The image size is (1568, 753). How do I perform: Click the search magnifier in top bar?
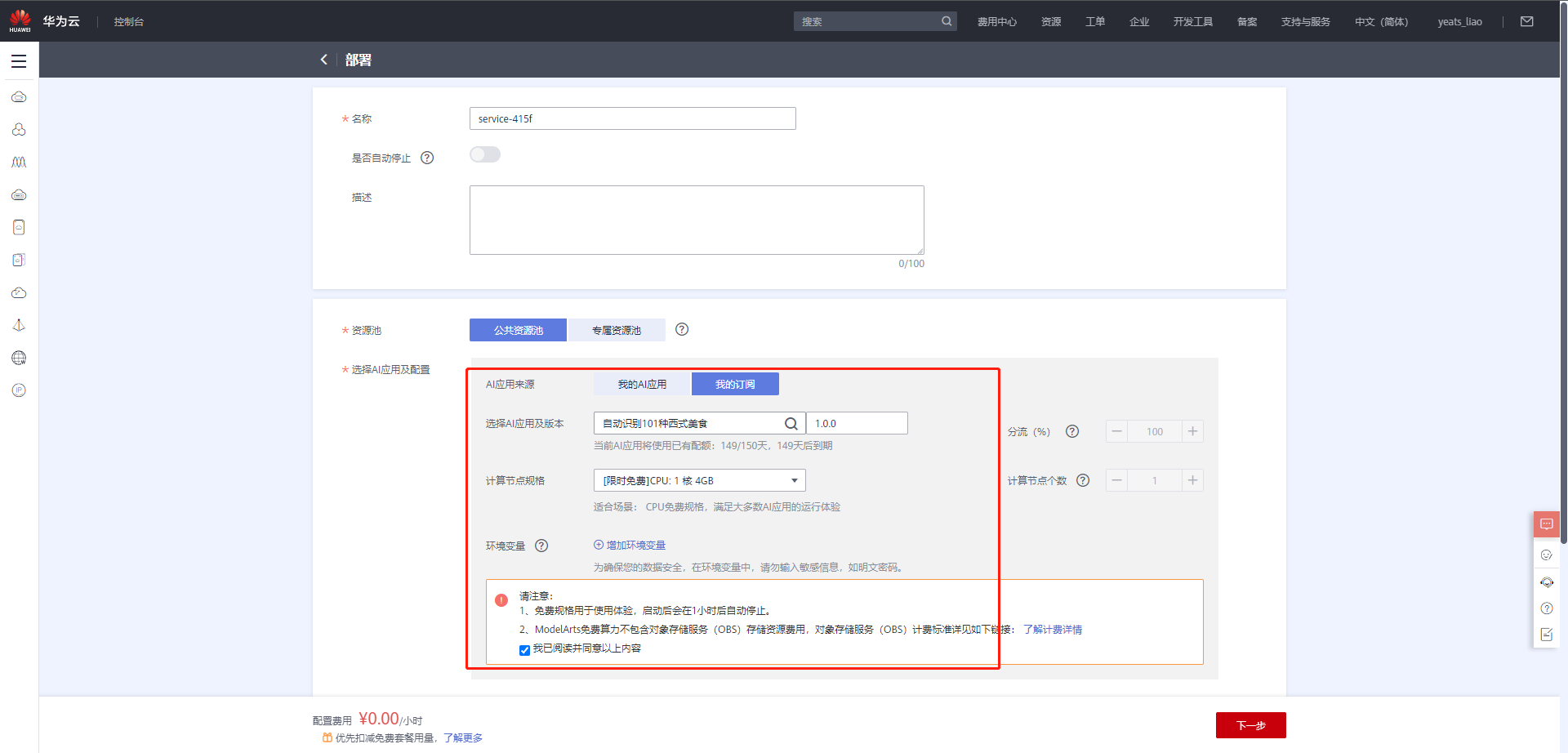pyautogui.click(x=947, y=21)
